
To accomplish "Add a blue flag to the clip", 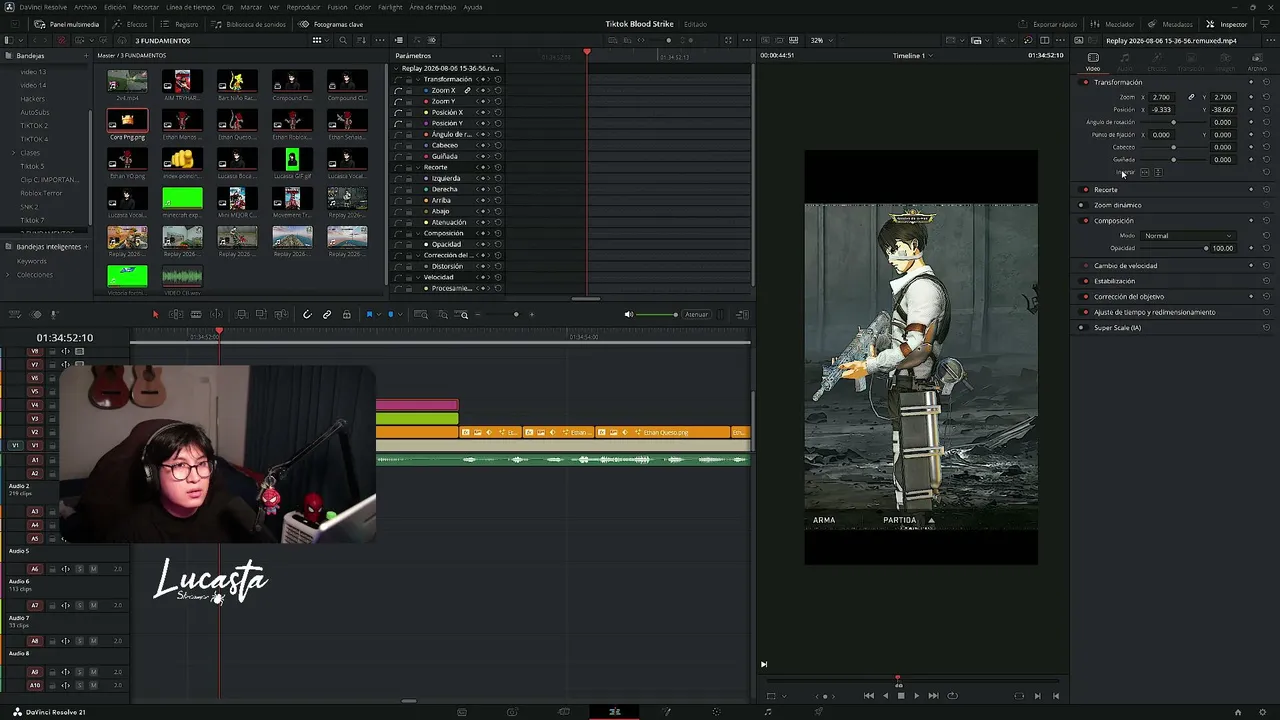I will pyautogui.click(x=369, y=315).
